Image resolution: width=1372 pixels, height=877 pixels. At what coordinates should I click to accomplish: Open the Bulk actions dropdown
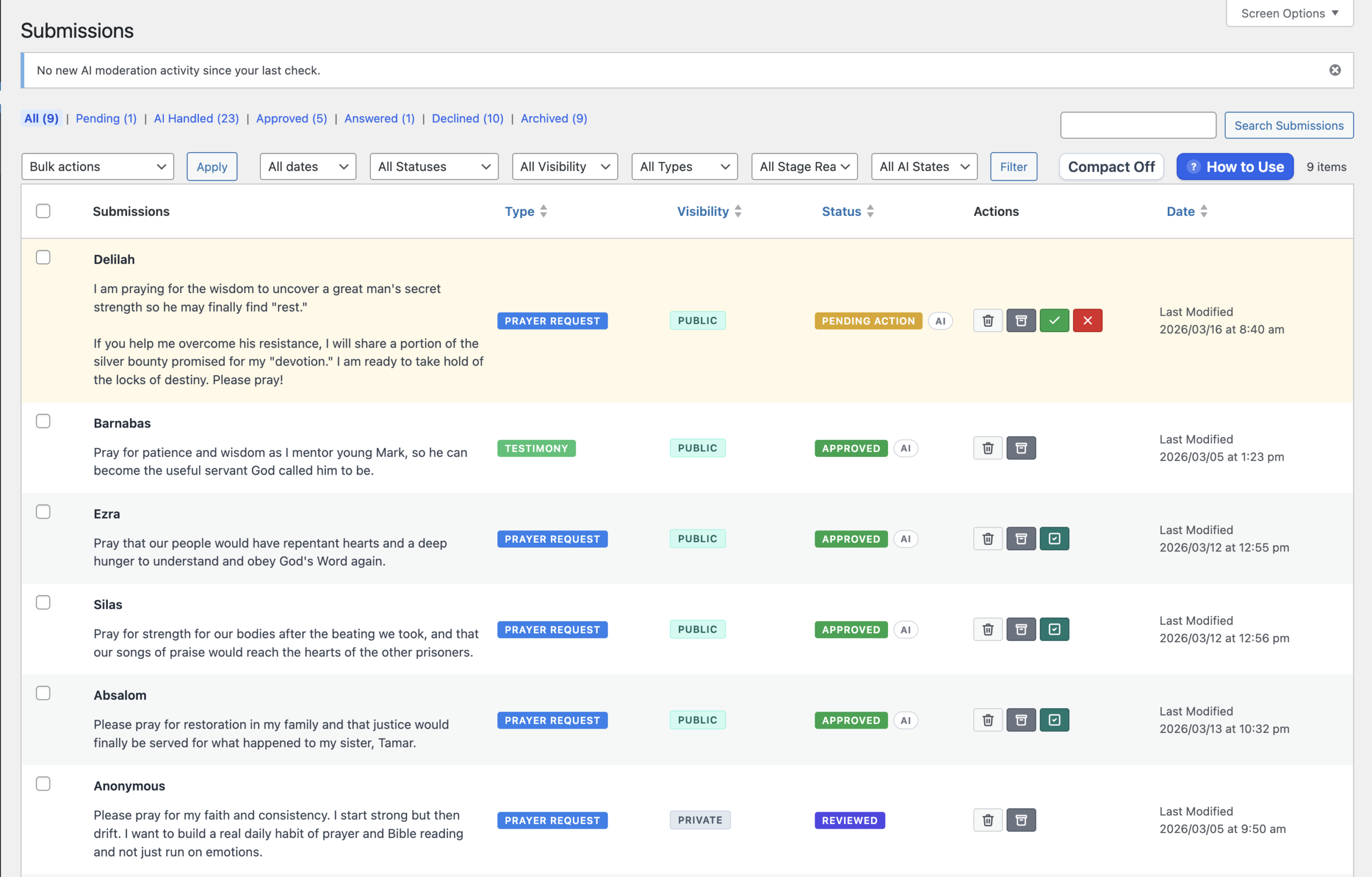[98, 166]
